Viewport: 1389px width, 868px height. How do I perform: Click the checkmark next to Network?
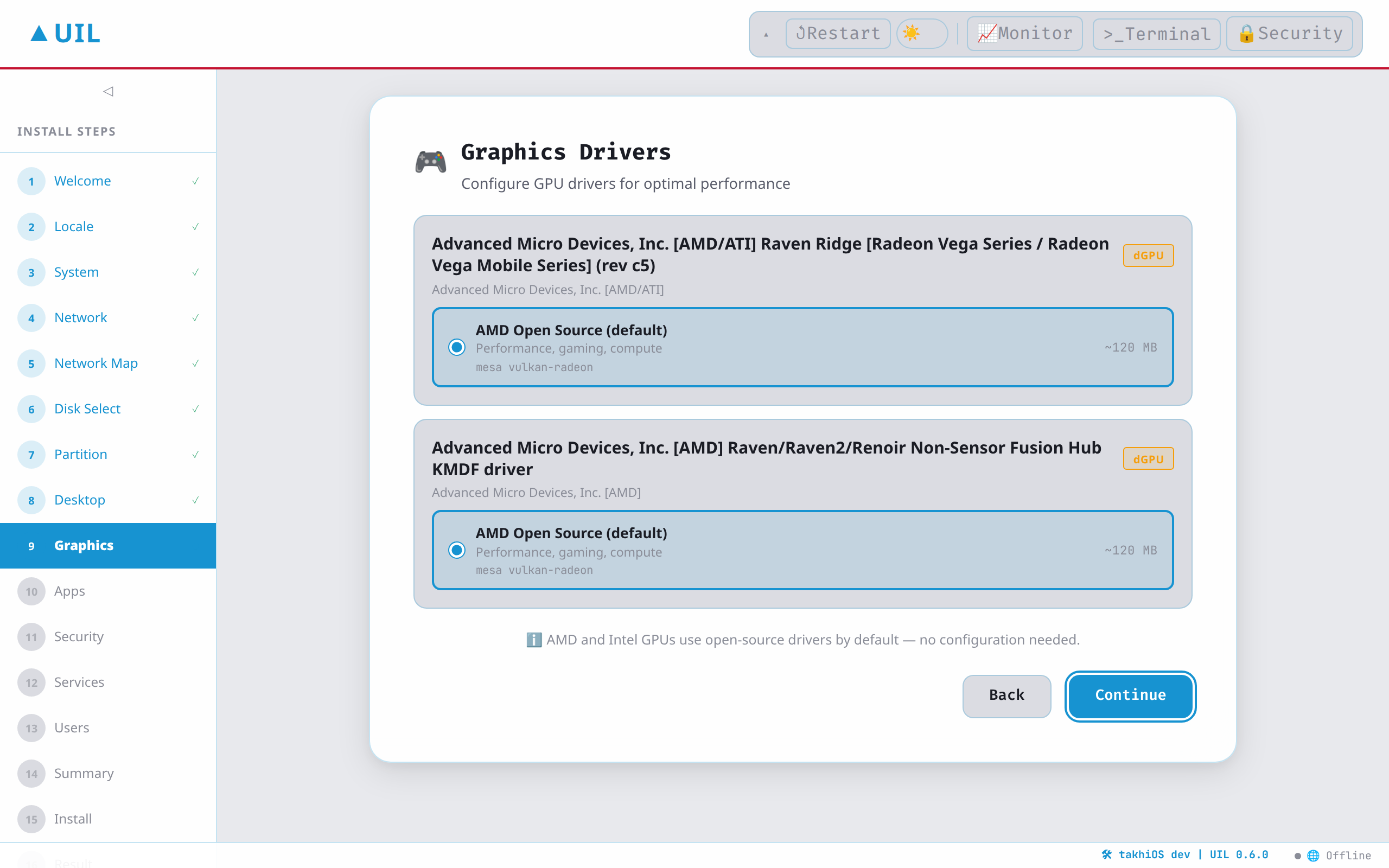pyautogui.click(x=195, y=318)
